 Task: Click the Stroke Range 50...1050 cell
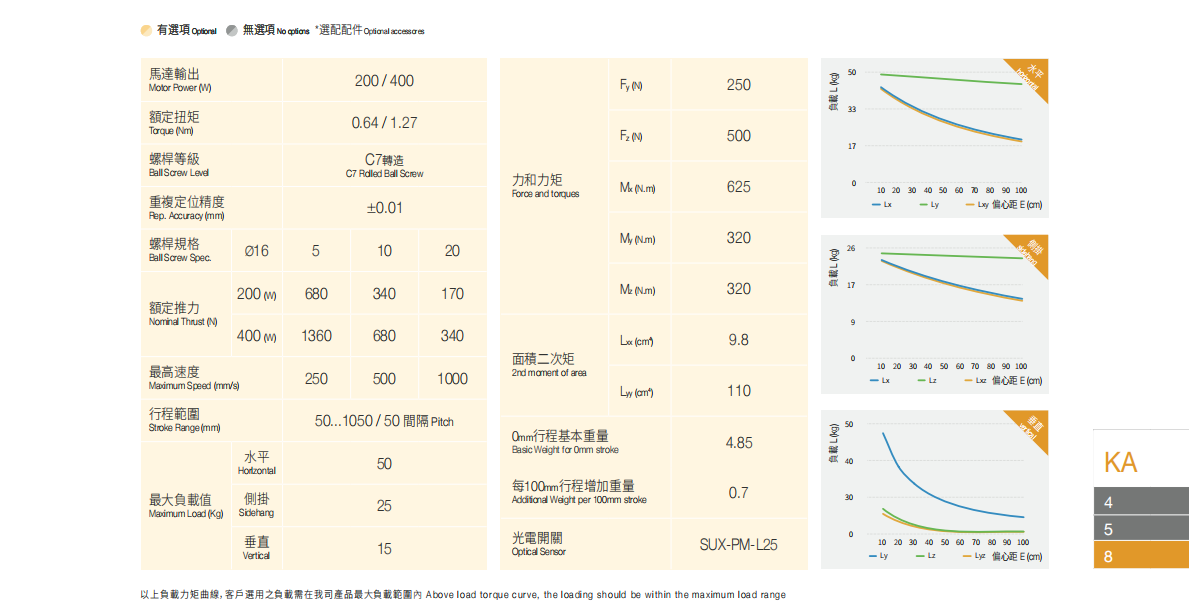pyautogui.click(x=384, y=422)
